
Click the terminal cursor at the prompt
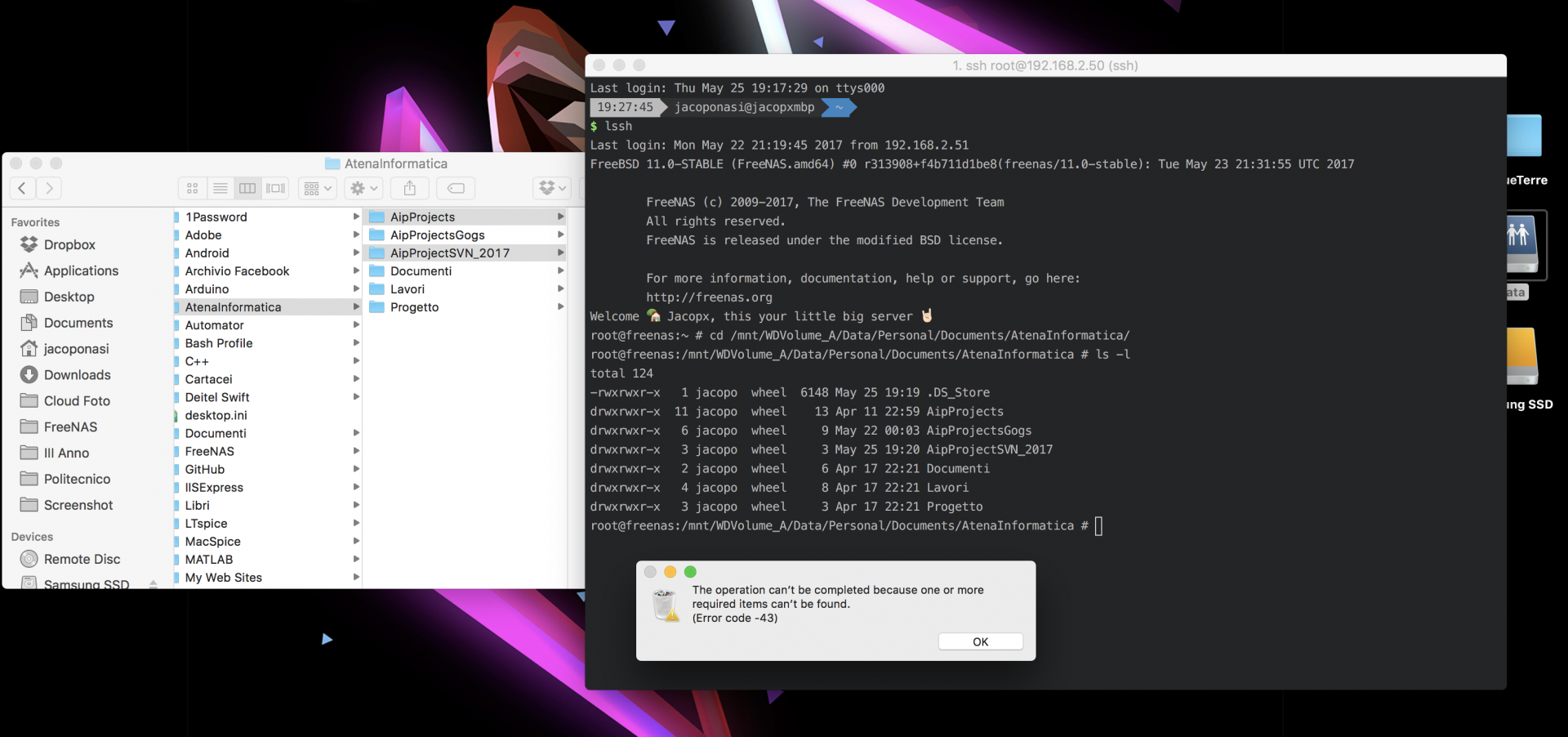click(x=1098, y=526)
